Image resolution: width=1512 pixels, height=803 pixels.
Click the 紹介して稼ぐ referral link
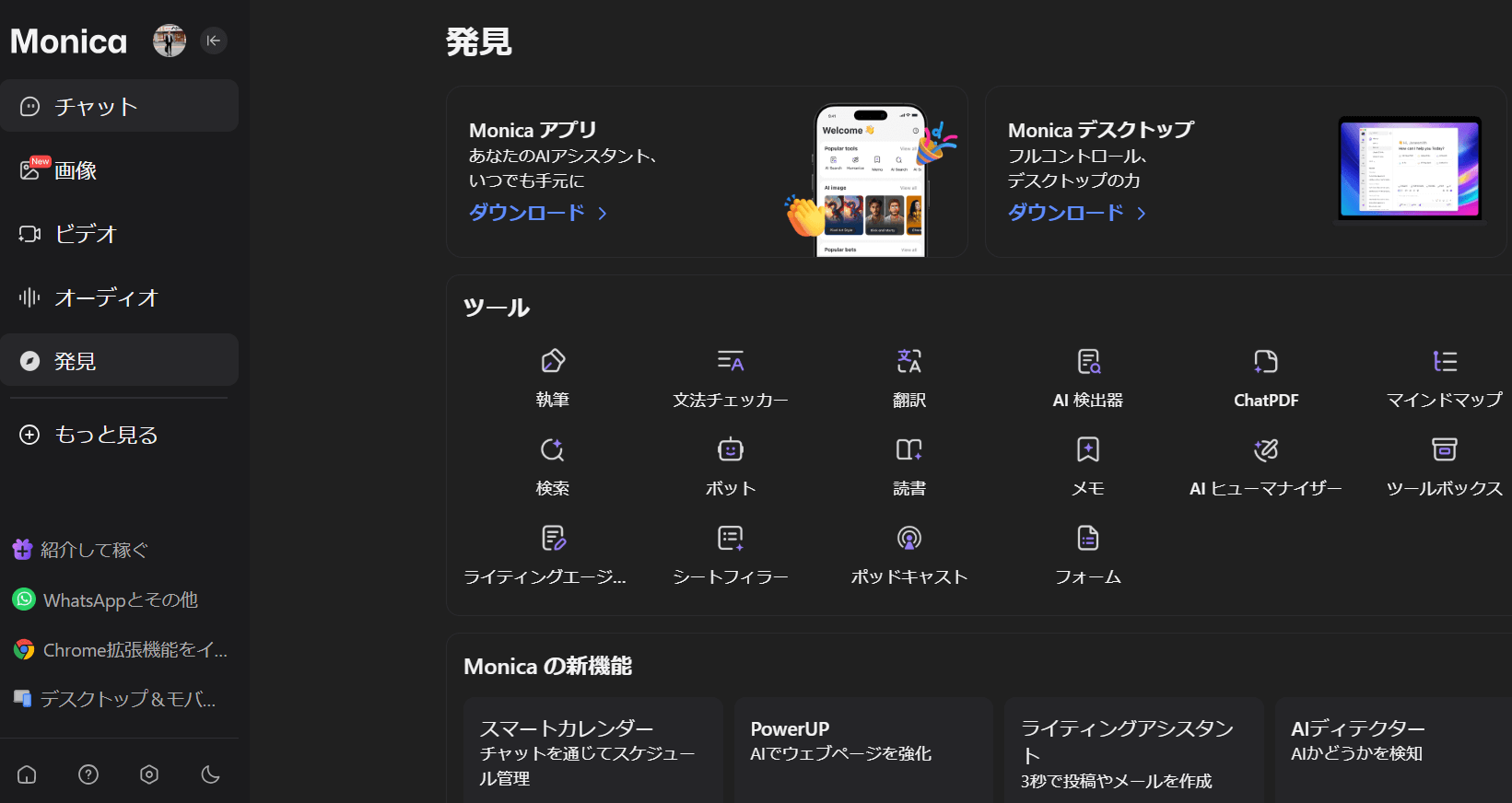(x=80, y=550)
